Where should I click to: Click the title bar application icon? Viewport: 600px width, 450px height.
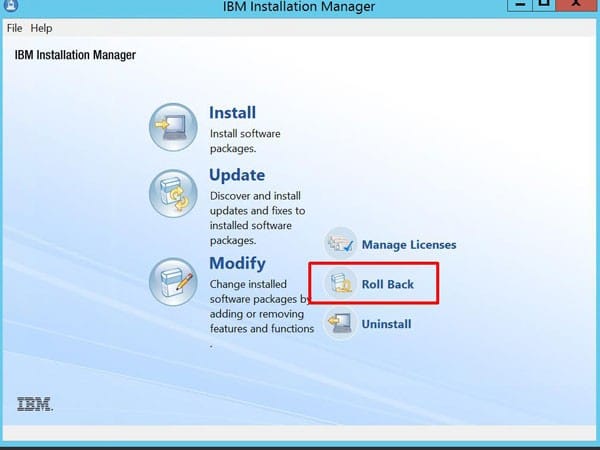pos(11,5)
